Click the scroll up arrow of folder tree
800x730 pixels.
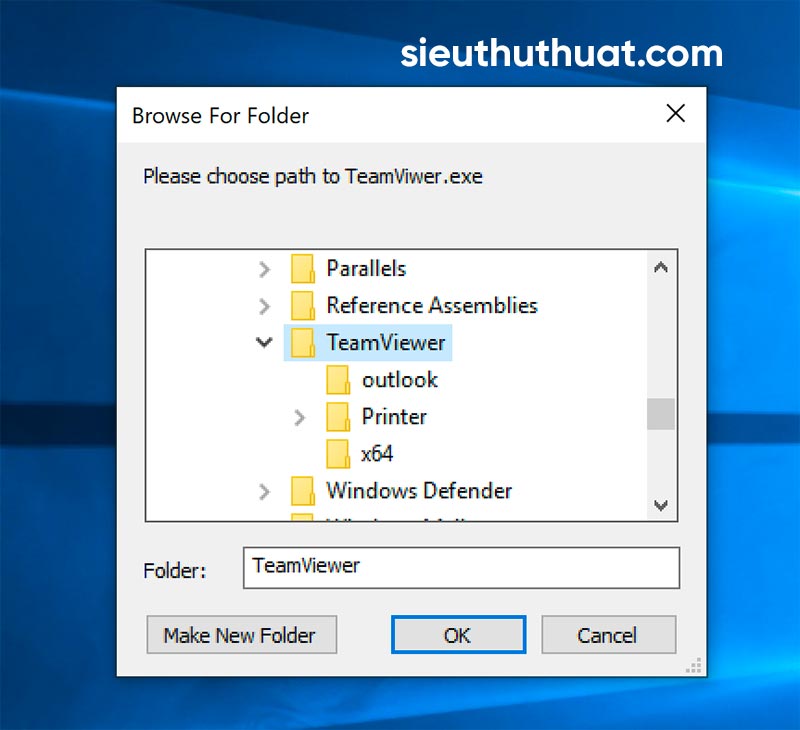point(661,267)
